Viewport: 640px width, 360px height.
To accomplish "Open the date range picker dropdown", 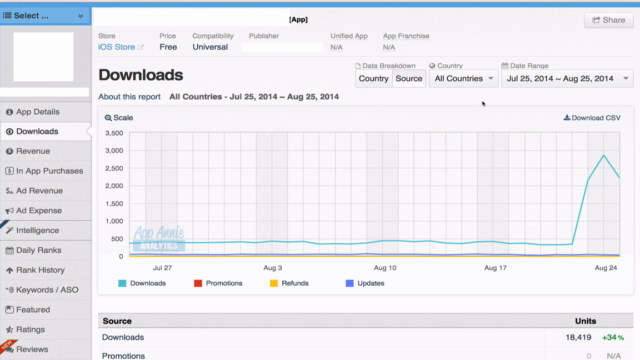I will tap(567, 78).
